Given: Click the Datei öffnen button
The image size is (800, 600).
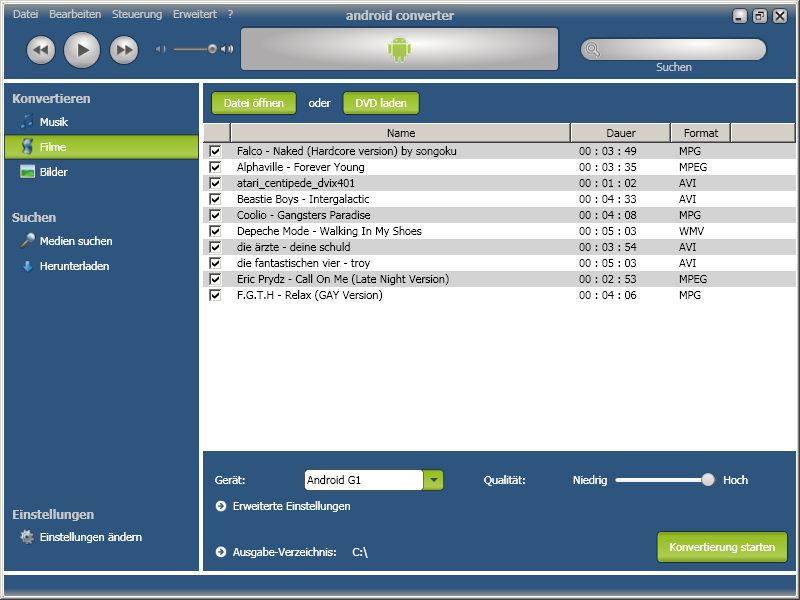Looking at the screenshot, I should [254, 103].
